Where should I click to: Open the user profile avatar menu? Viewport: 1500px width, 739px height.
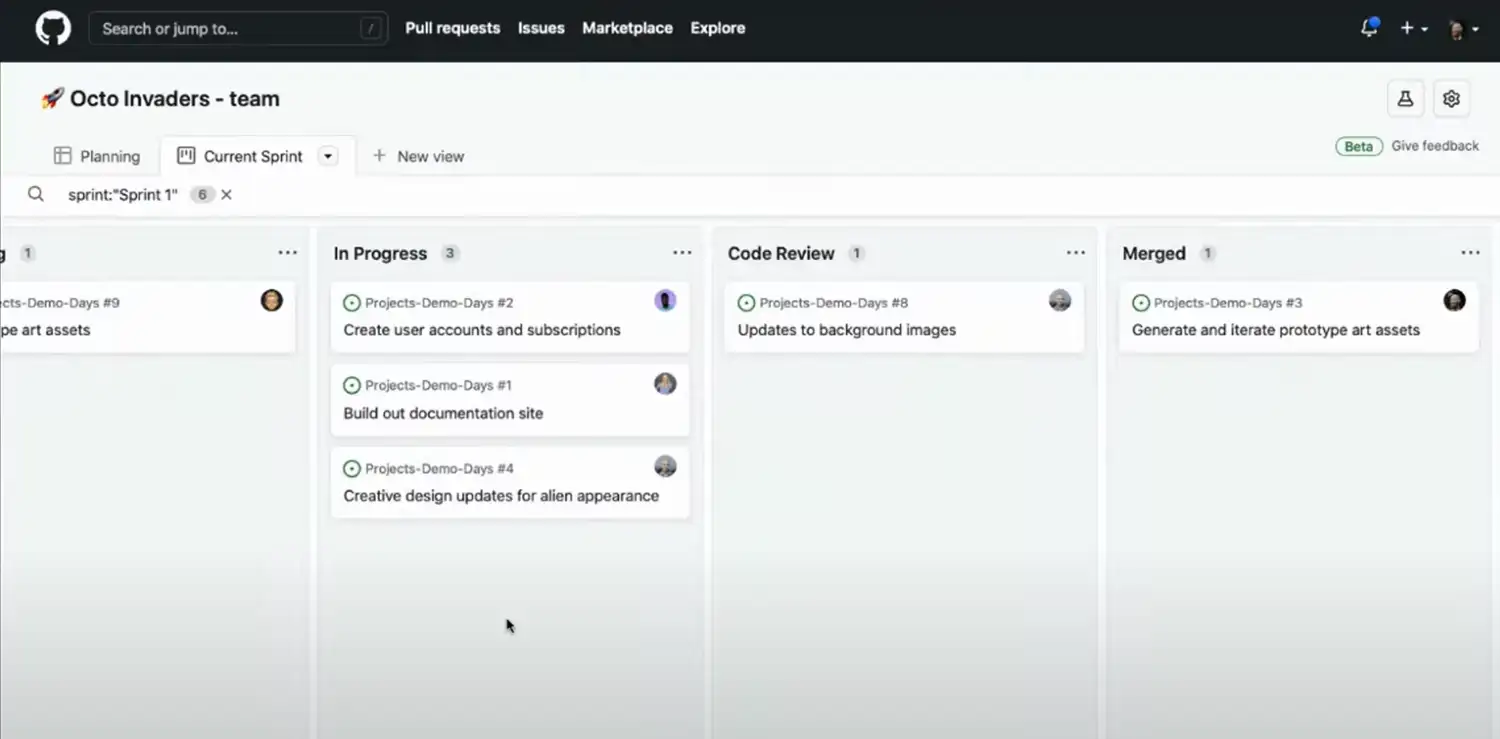[1463, 29]
